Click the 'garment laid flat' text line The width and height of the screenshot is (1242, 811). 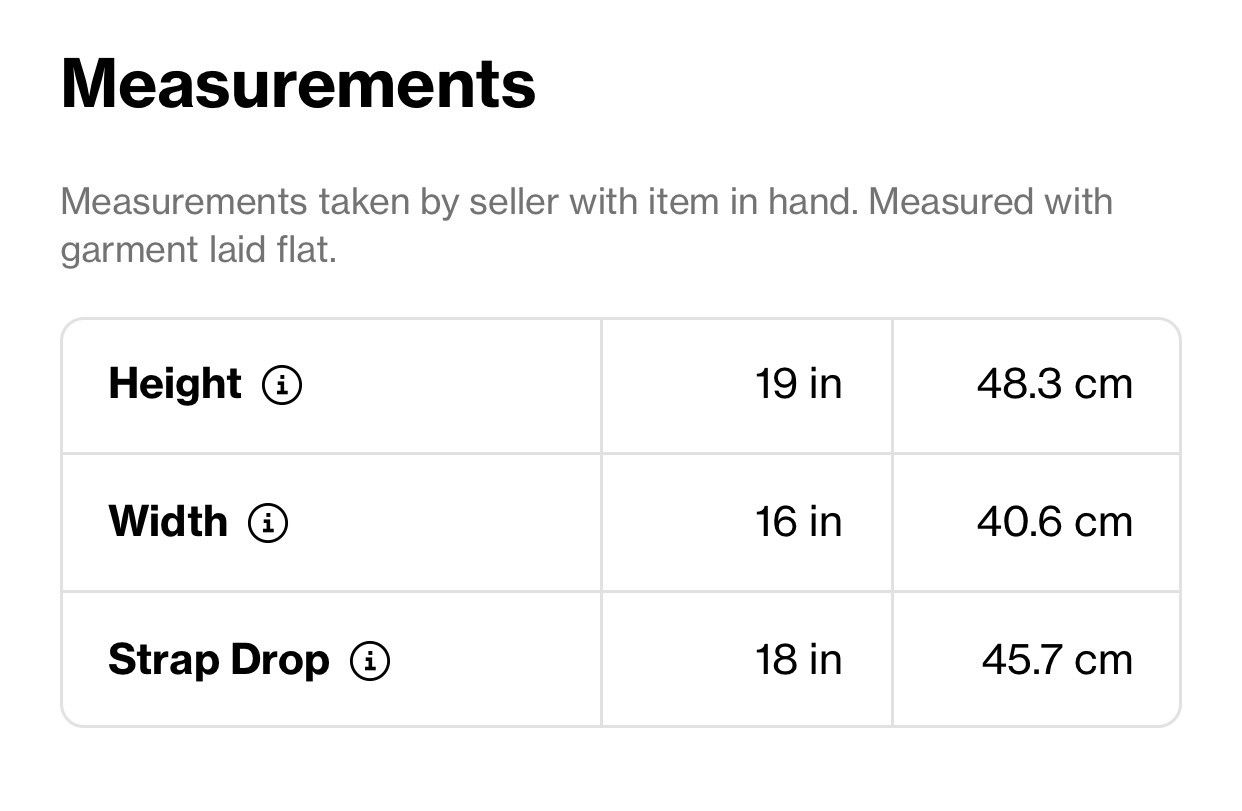pyautogui.click(x=198, y=250)
